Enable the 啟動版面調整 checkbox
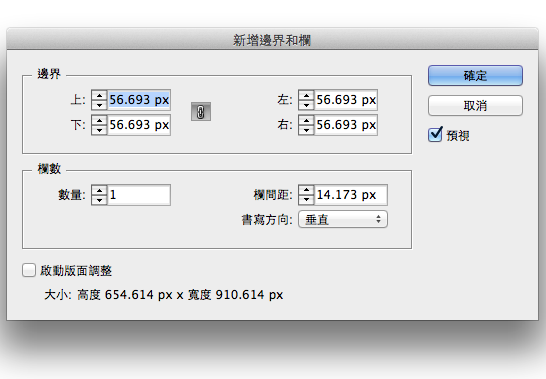 (29, 270)
